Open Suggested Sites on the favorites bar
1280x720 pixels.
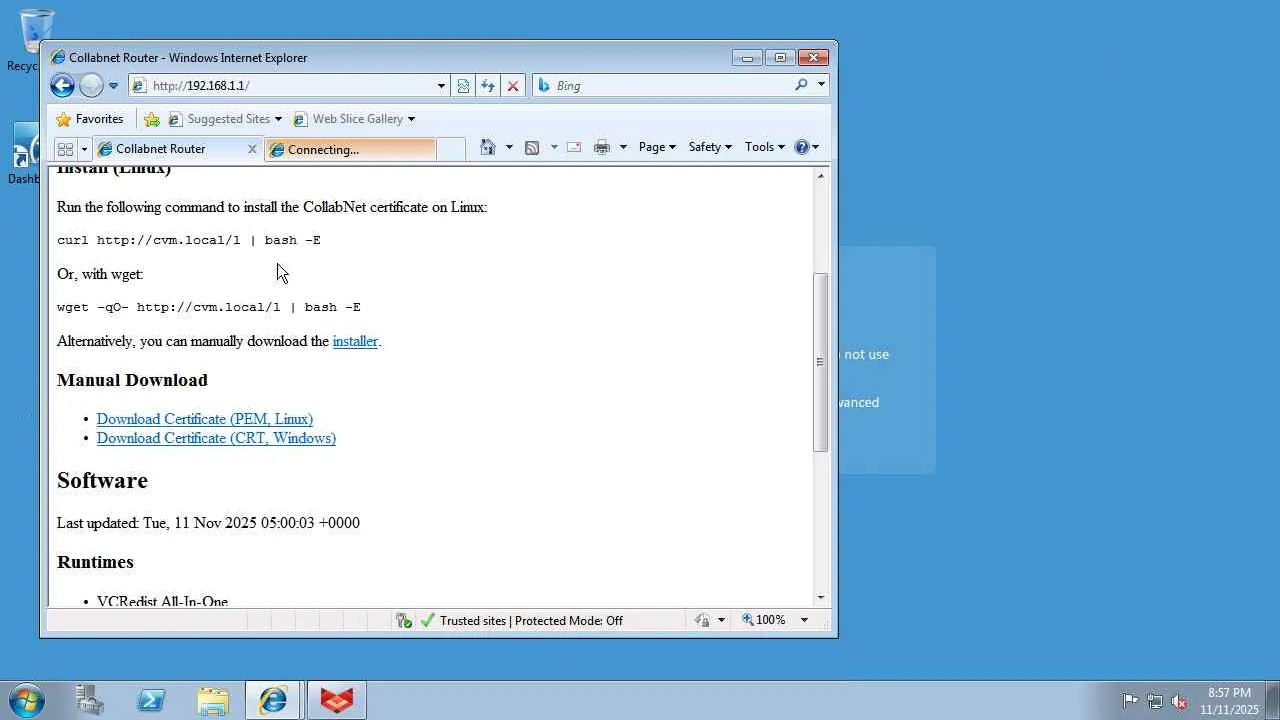(225, 119)
